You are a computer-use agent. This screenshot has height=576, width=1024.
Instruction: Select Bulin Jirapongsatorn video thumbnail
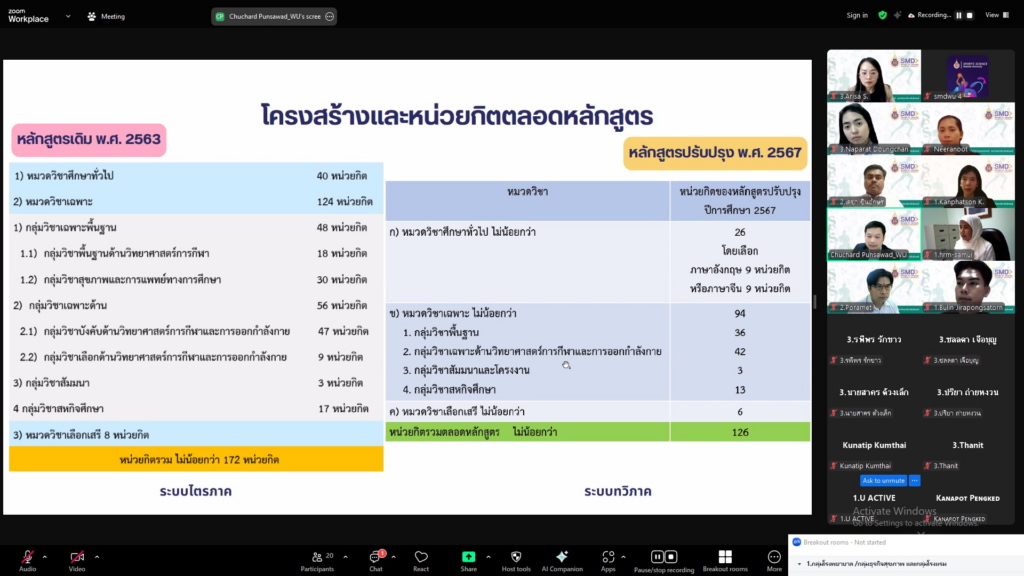point(968,287)
